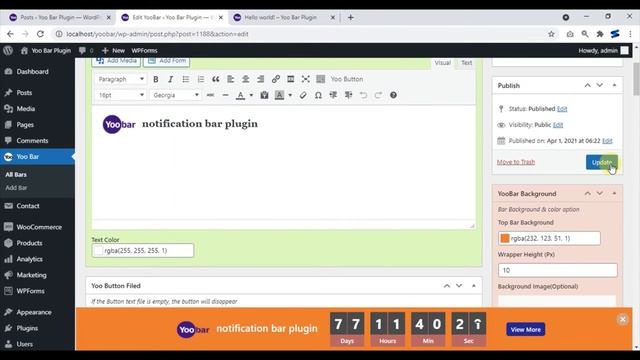Image resolution: width=640 pixels, height=360 pixels.
Task: Apply text color with A icon
Action: coord(240,95)
